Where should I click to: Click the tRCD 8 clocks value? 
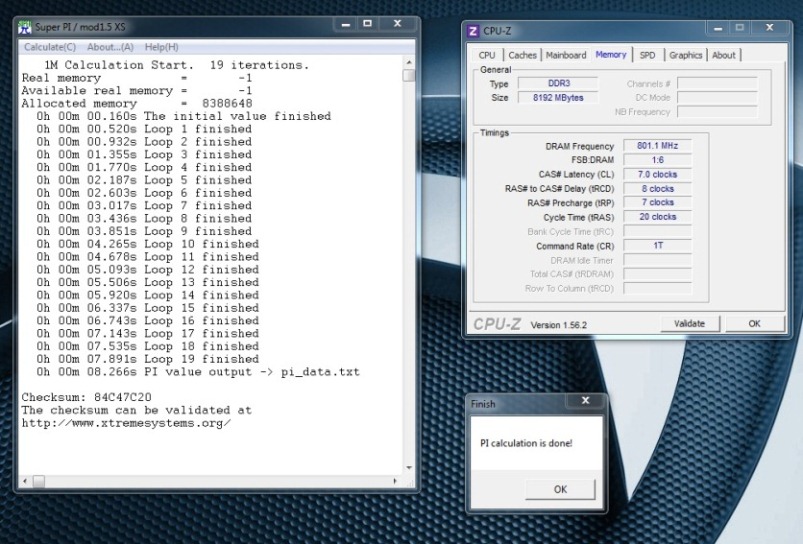[x=658, y=189]
